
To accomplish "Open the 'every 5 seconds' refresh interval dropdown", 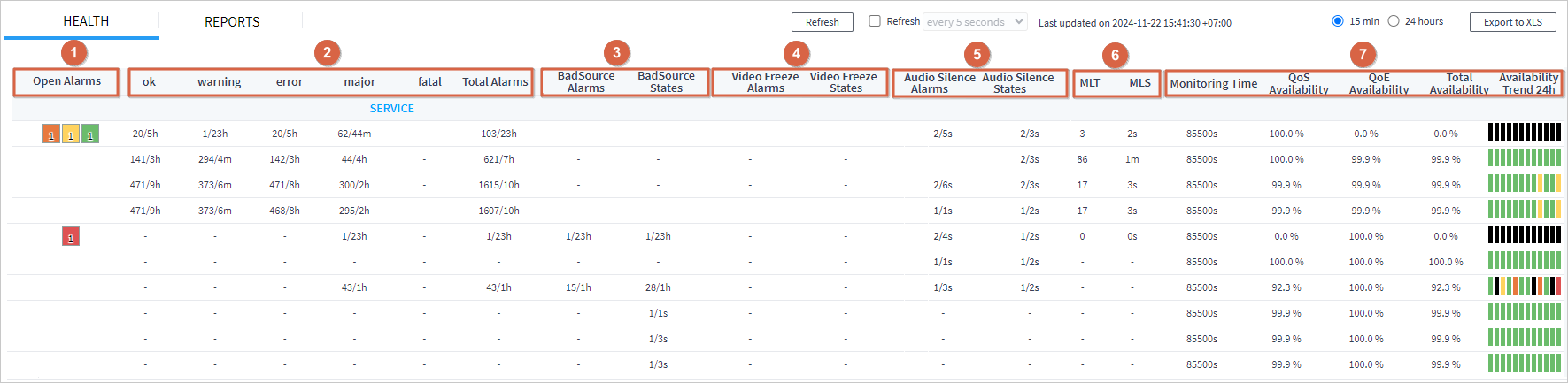I will tap(975, 22).
